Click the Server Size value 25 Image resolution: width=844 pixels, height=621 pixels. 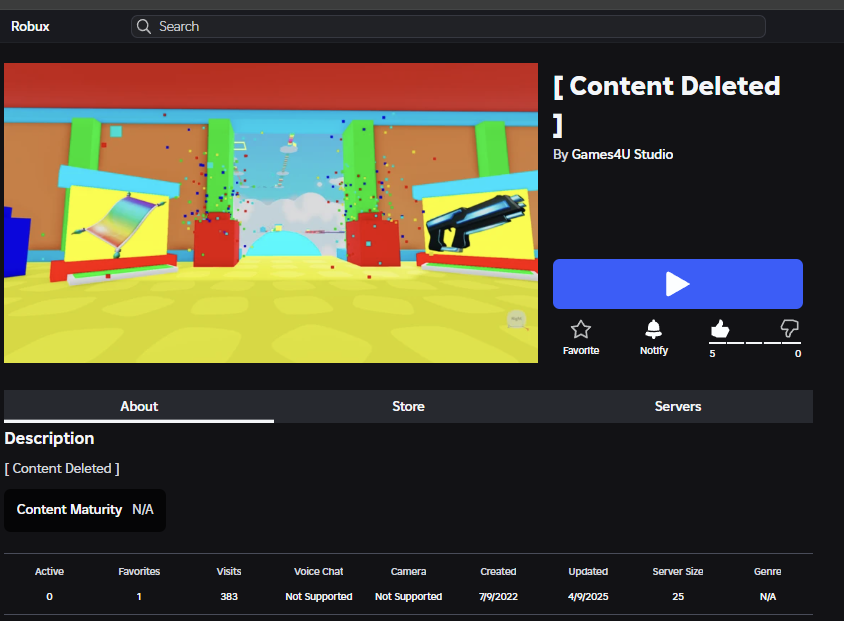pos(678,596)
